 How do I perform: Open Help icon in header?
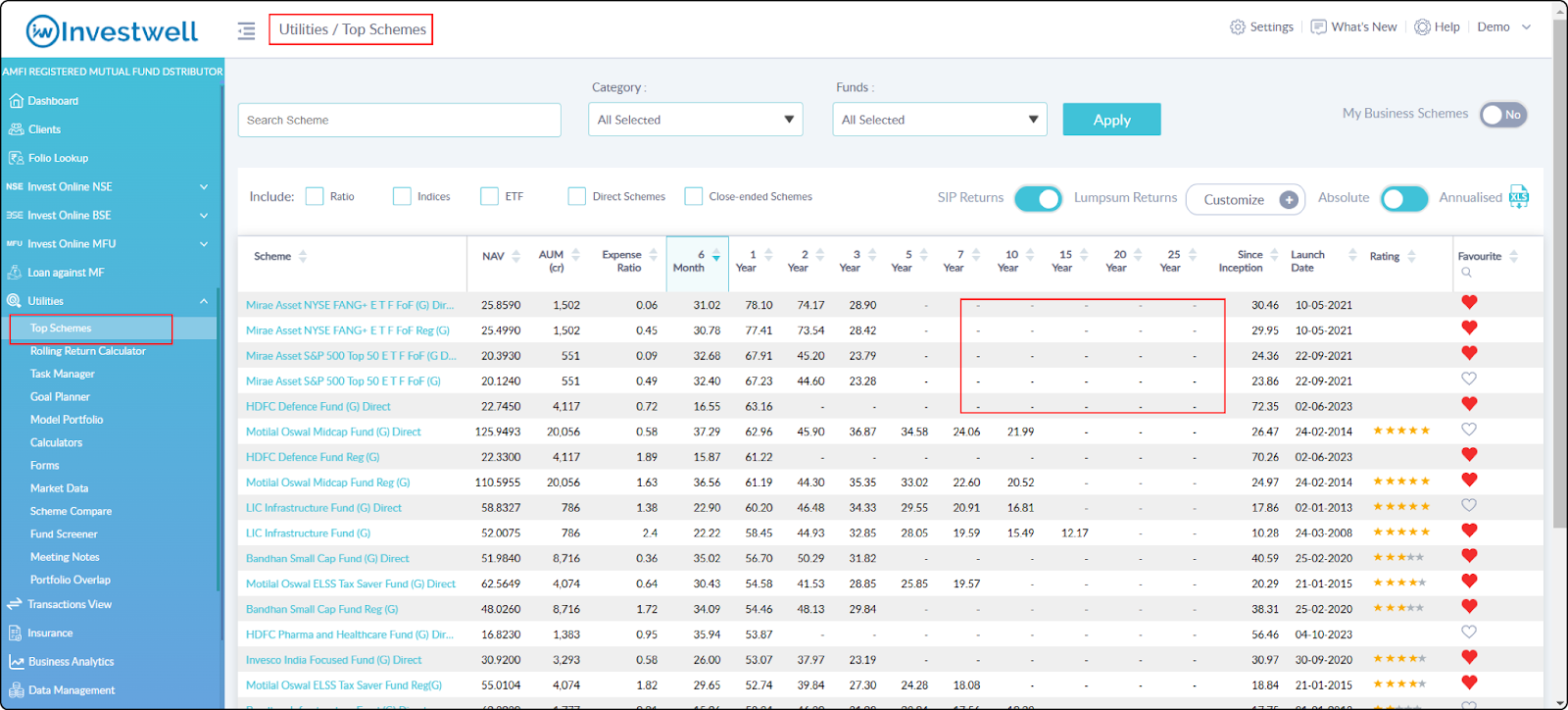point(1422,27)
